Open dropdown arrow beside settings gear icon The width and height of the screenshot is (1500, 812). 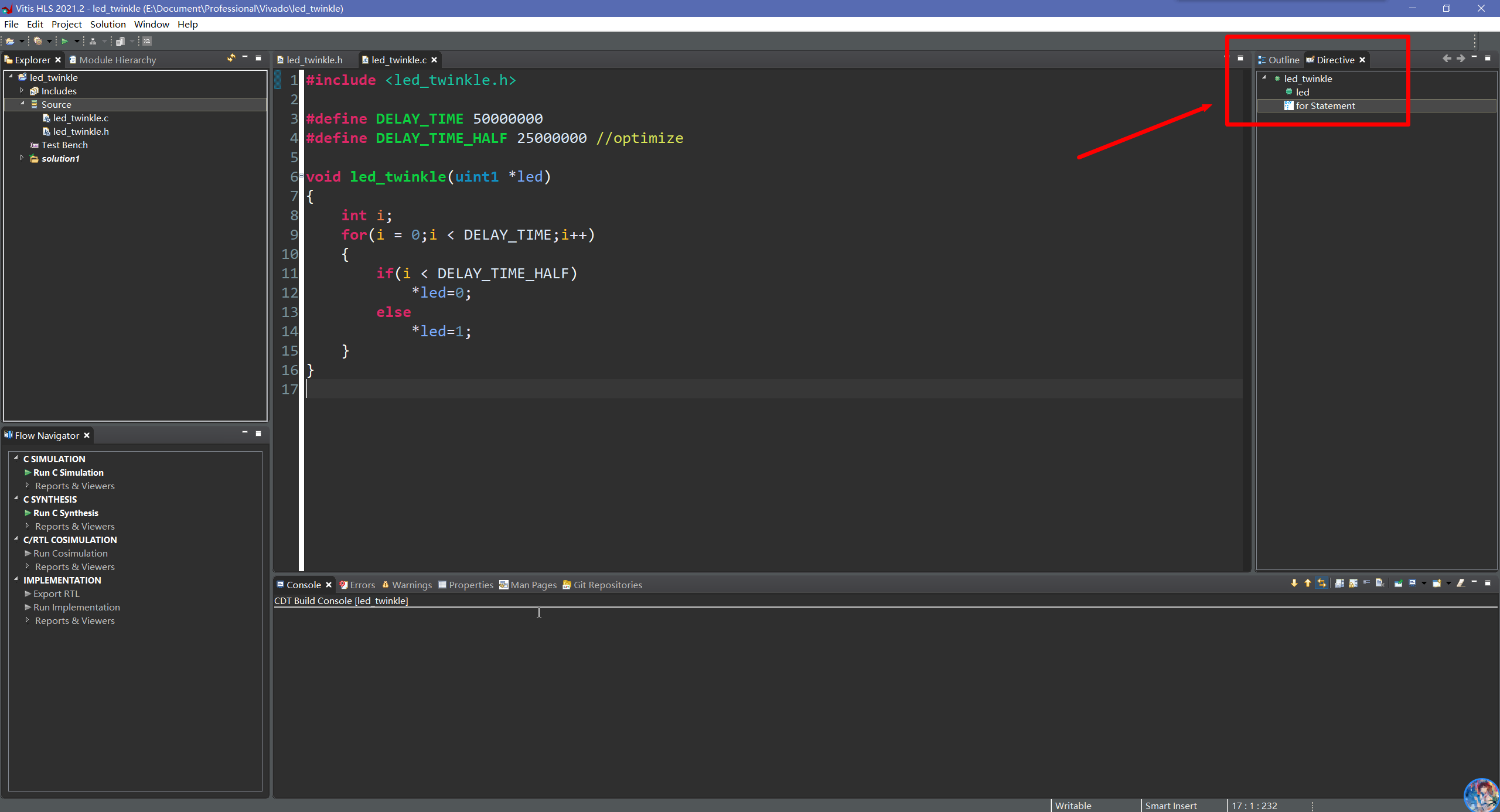coord(49,41)
